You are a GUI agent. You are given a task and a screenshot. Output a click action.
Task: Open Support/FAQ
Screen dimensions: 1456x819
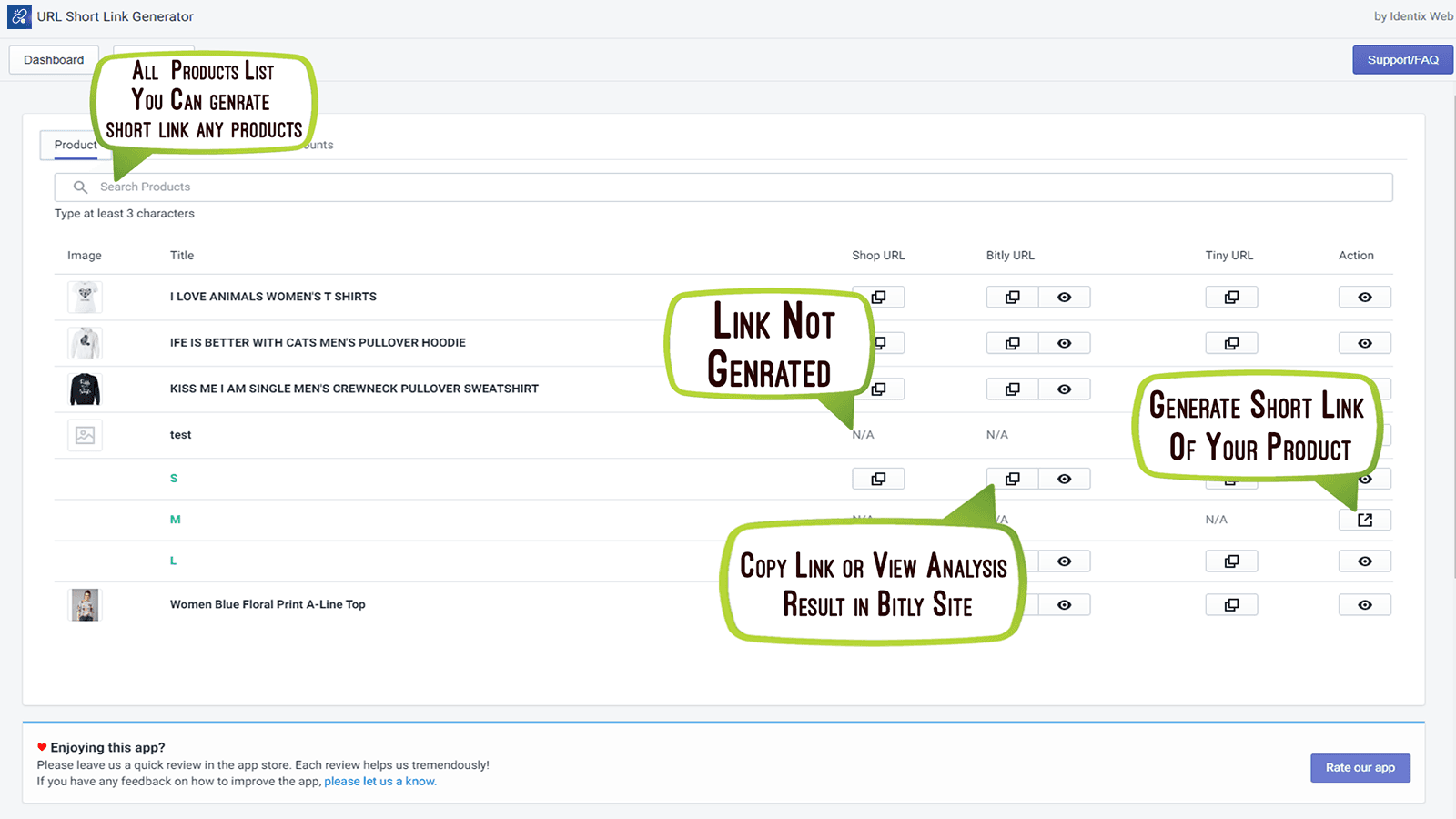1402,59
